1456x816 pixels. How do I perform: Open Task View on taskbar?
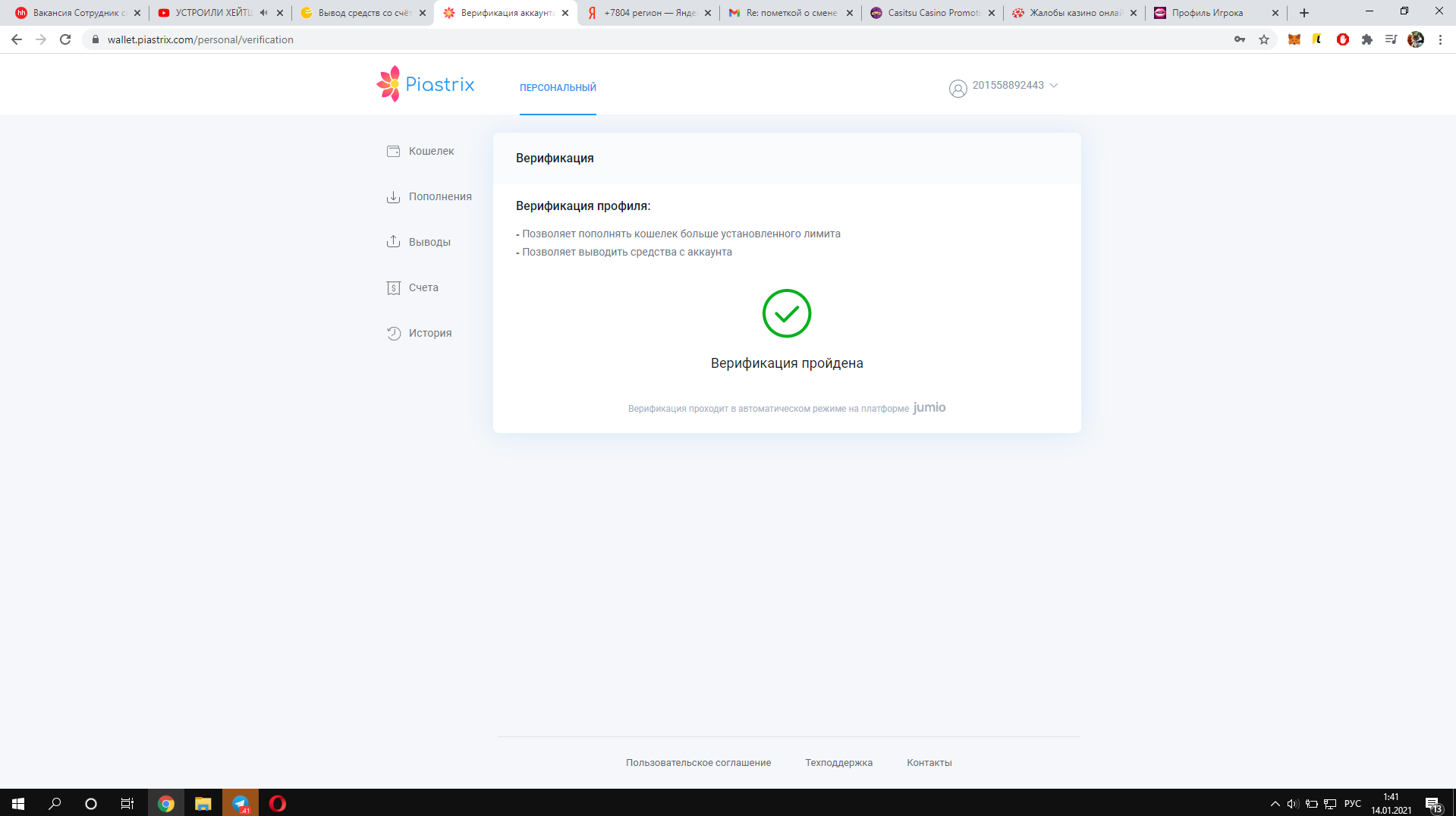pyautogui.click(x=127, y=803)
